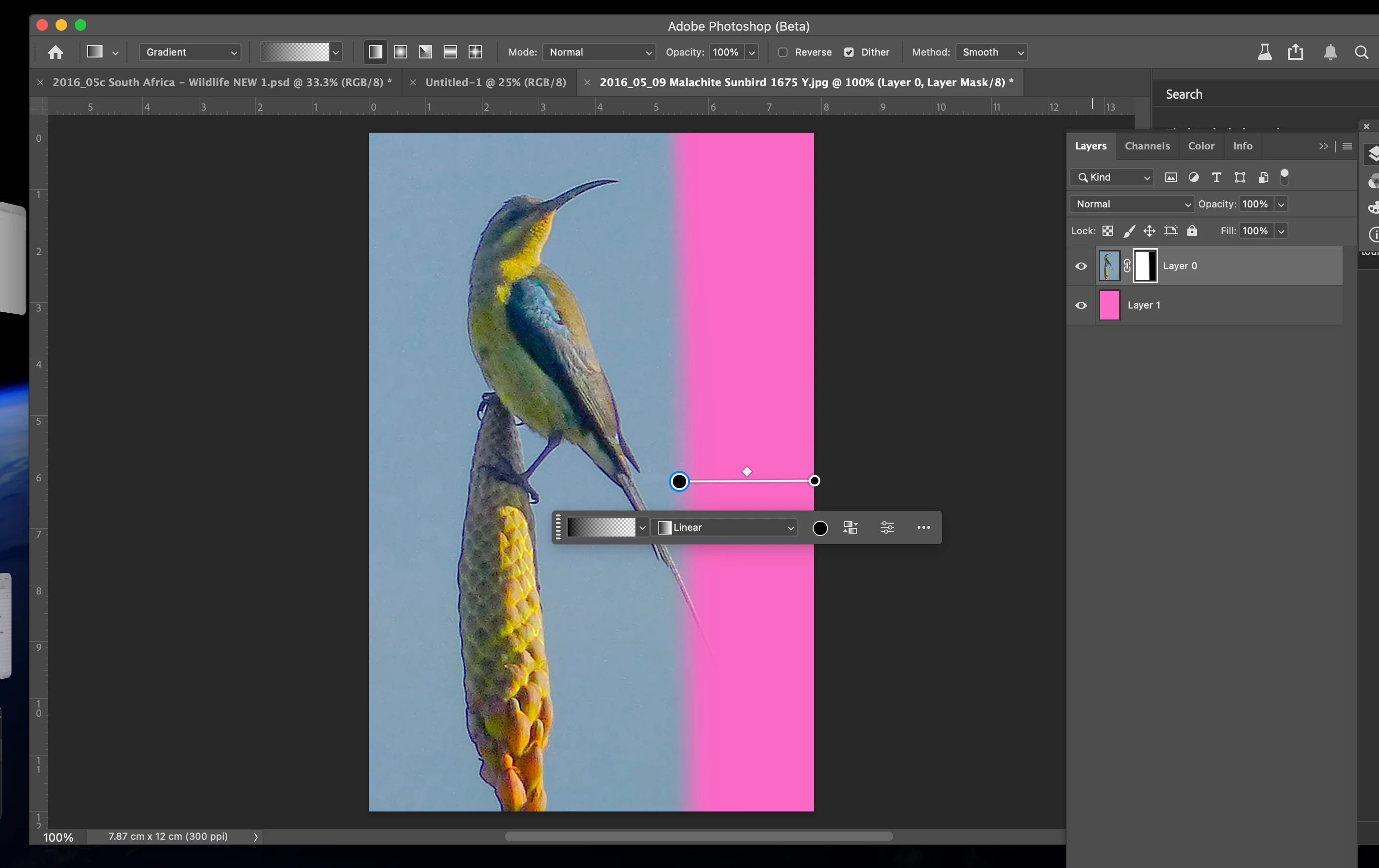Enable the Reverse checkbox
This screenshot has height=868, width=1379.
(x=783, y=52)
